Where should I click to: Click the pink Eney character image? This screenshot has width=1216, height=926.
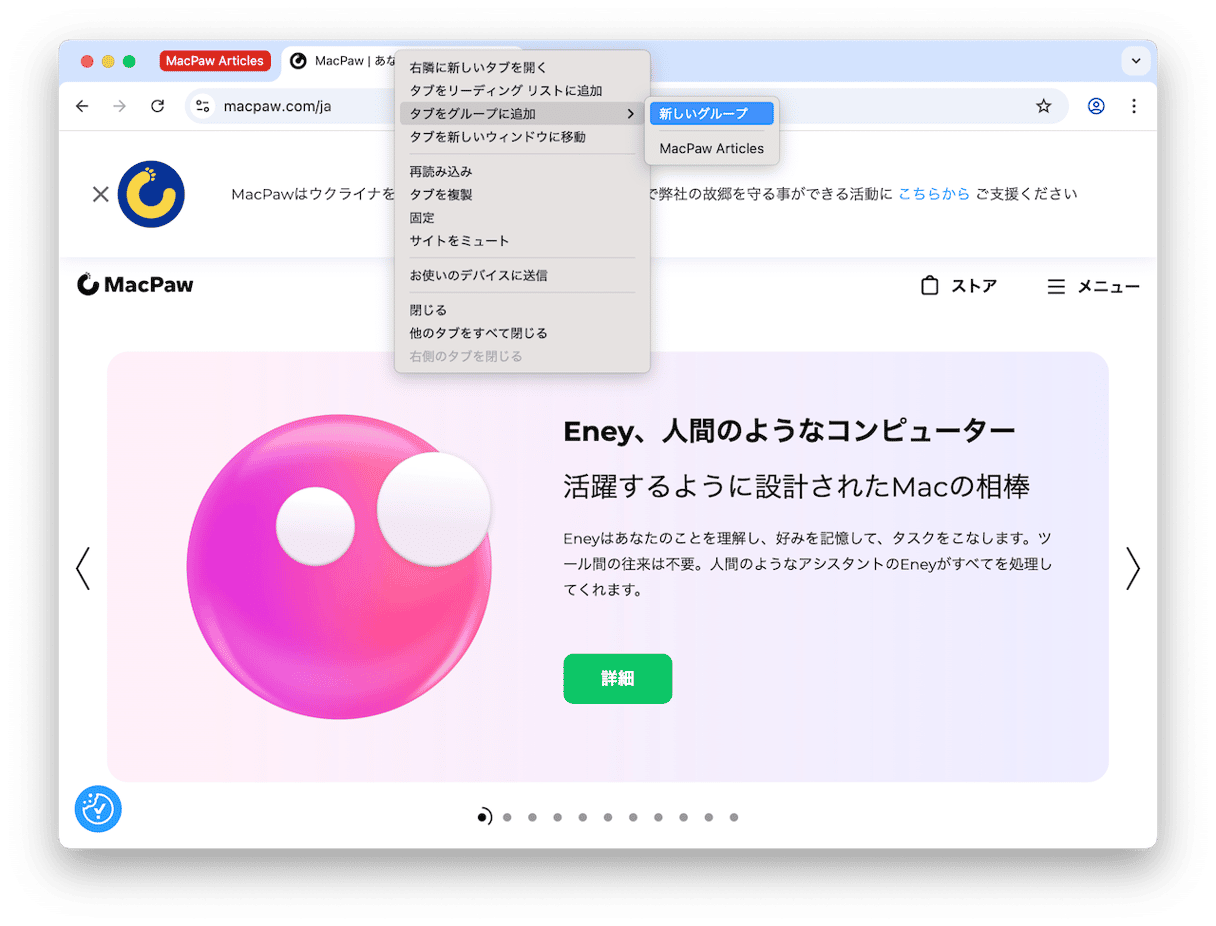click(339, 567)
